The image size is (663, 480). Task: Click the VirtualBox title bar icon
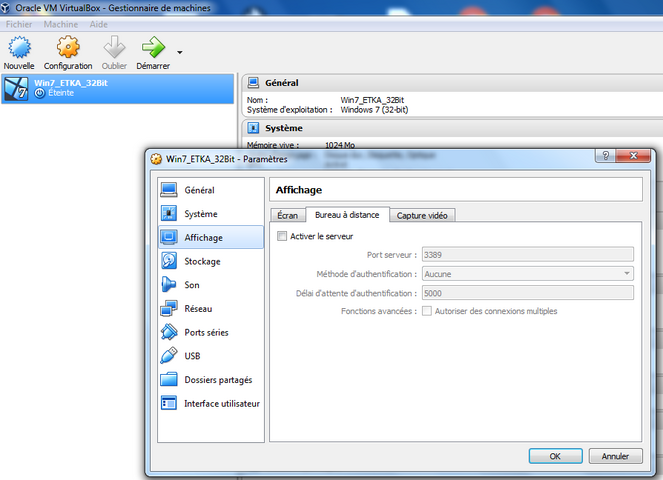coord(5,8)
